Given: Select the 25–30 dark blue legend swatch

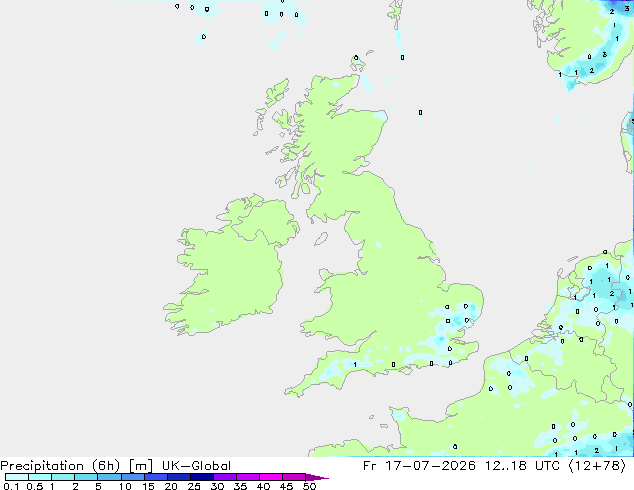Looking at the screenshot, I should click(202, 477).
